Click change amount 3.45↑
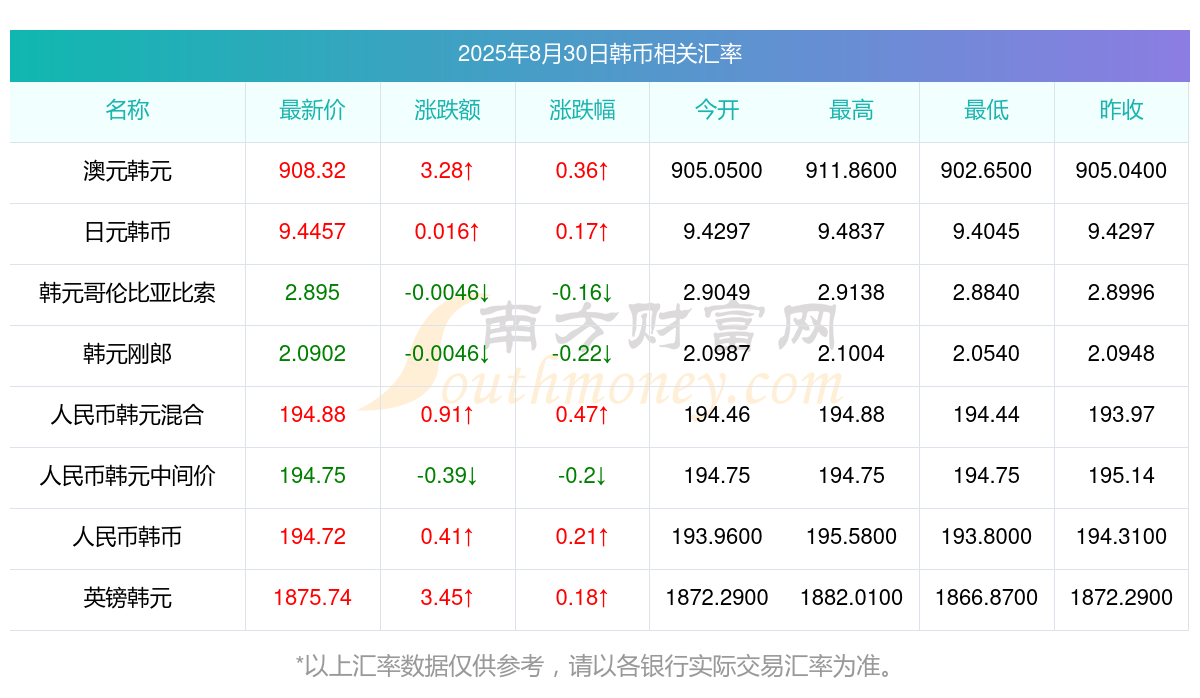Image resolution: width=1200 pixels, height=698 pixels. click(448, 598)
